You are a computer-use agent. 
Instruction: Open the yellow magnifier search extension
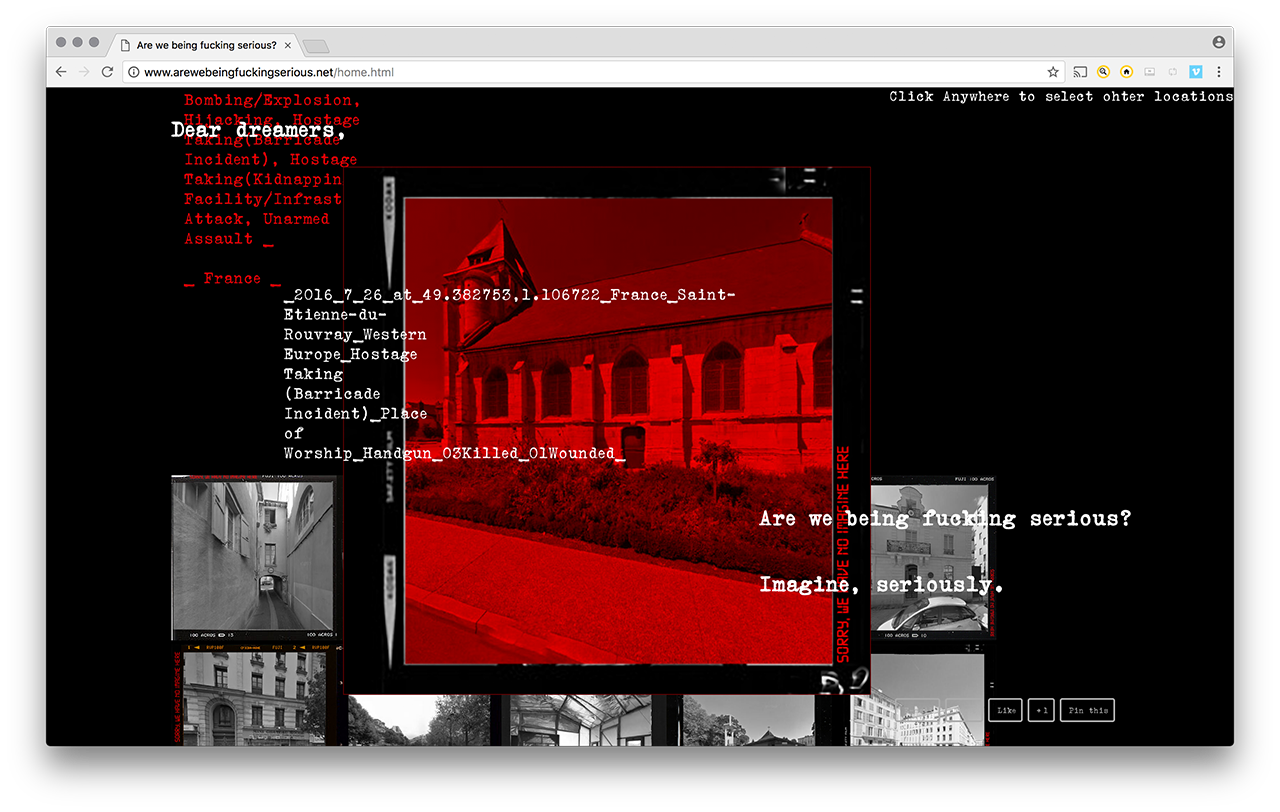(1103, 72)
